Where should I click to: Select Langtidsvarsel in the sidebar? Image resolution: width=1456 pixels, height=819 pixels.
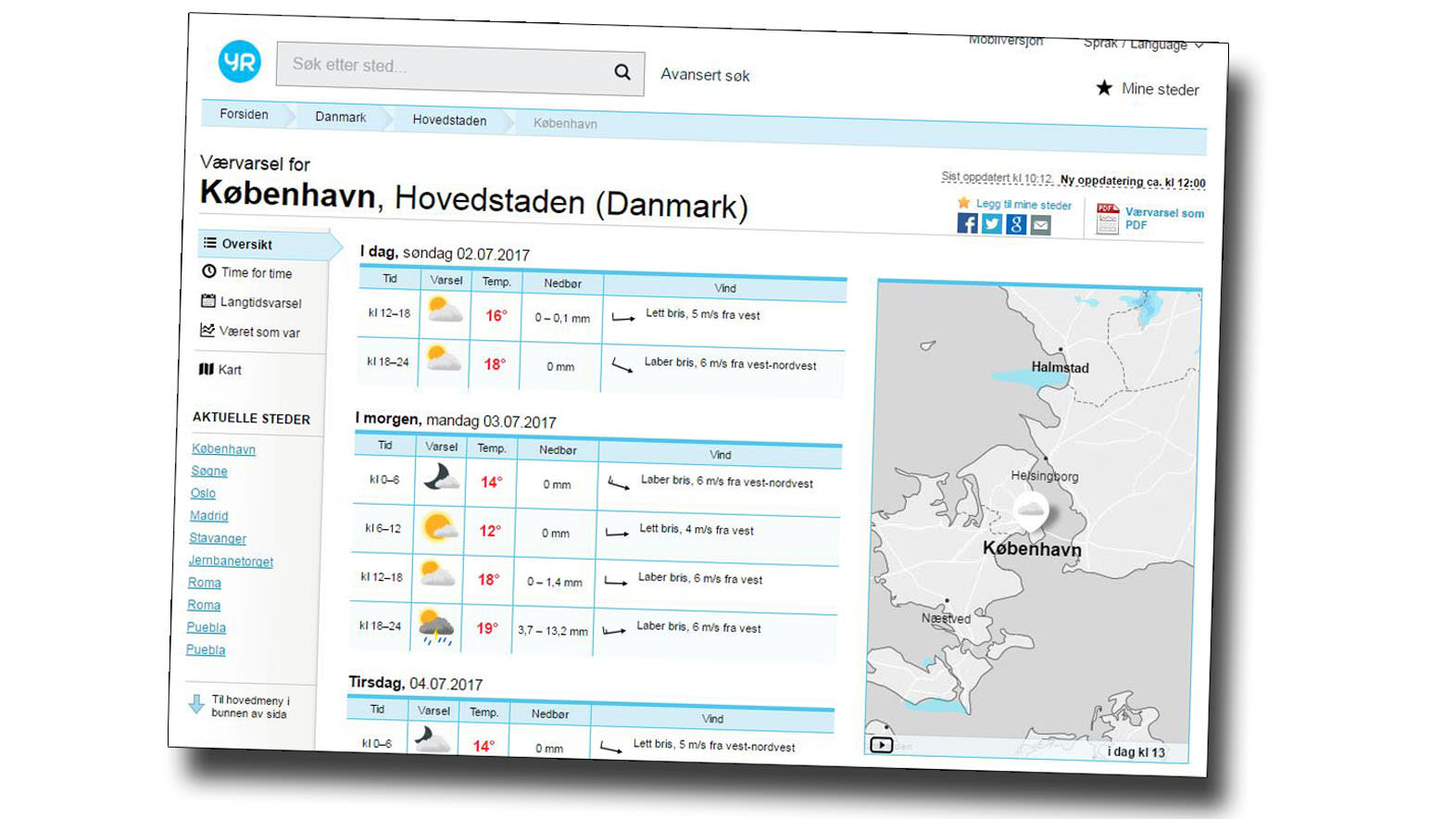(260, 302)
